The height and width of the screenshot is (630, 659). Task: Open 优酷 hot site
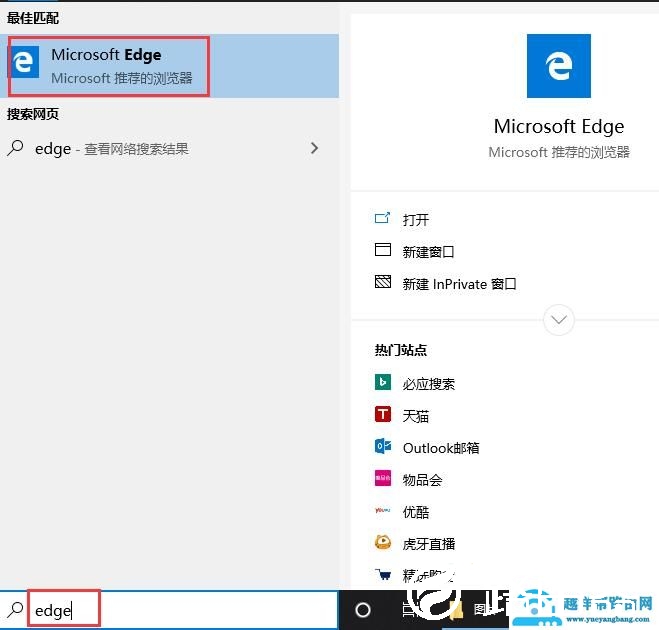[416, 512]
